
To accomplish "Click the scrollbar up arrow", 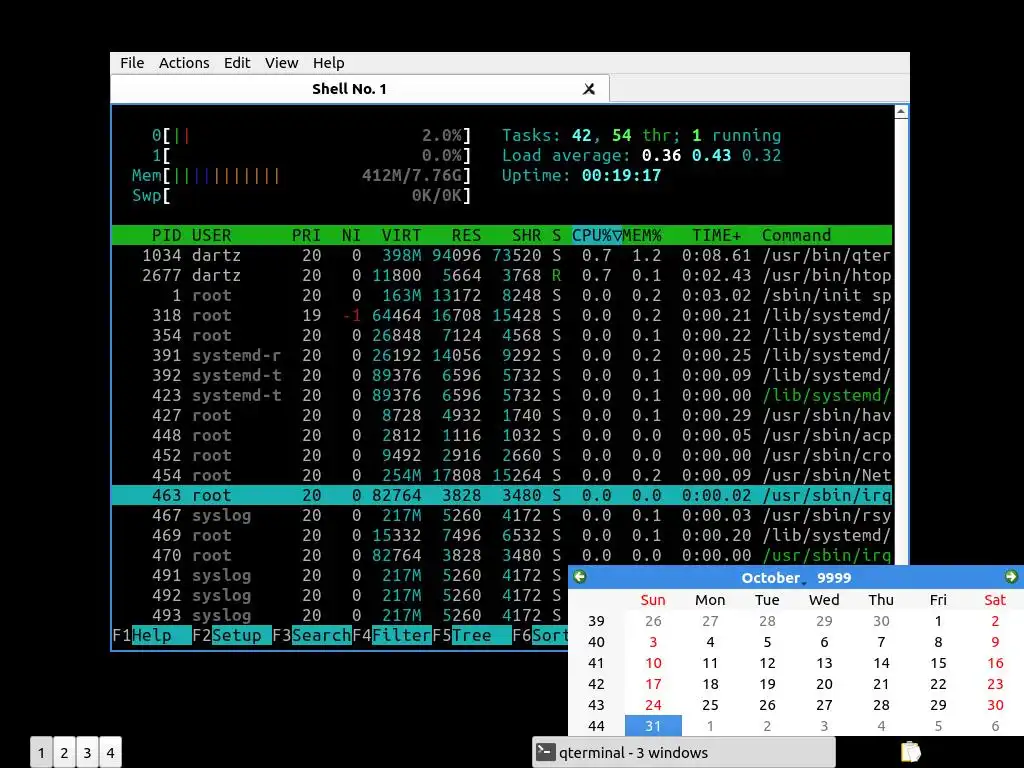I will 901,112.
